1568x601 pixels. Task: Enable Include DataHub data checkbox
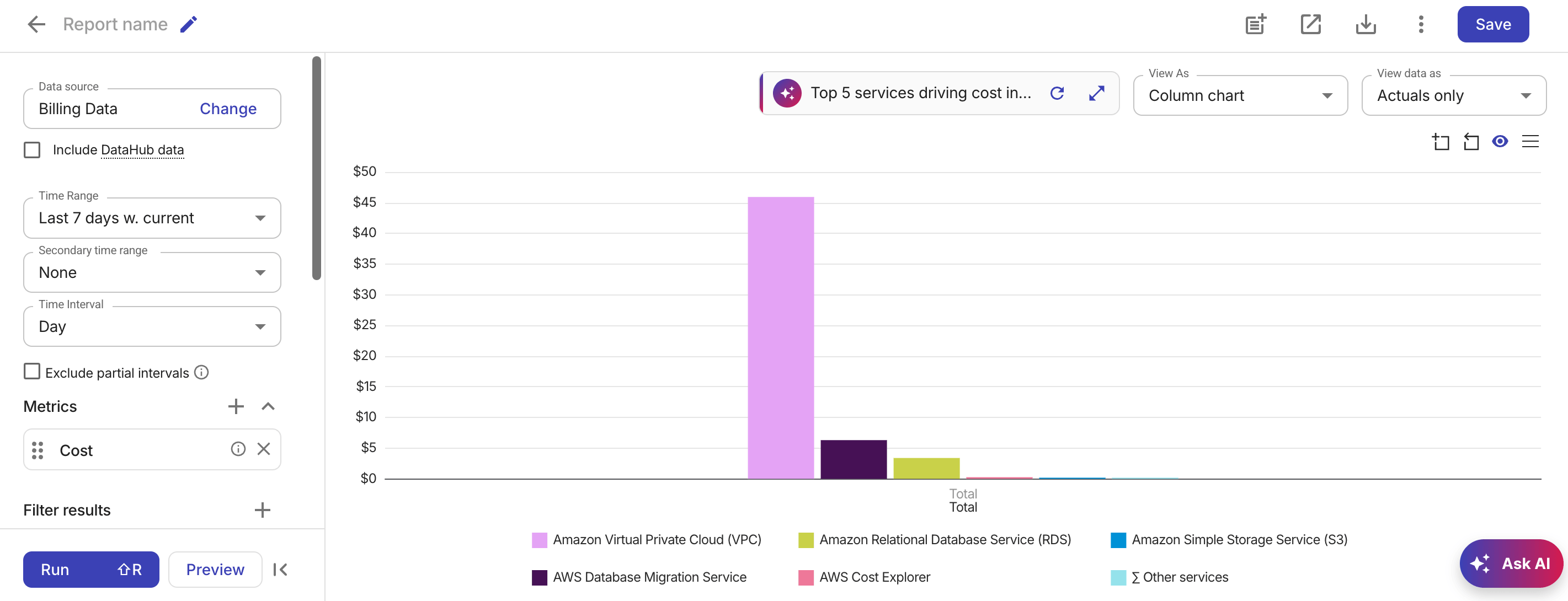pos(32,149)
